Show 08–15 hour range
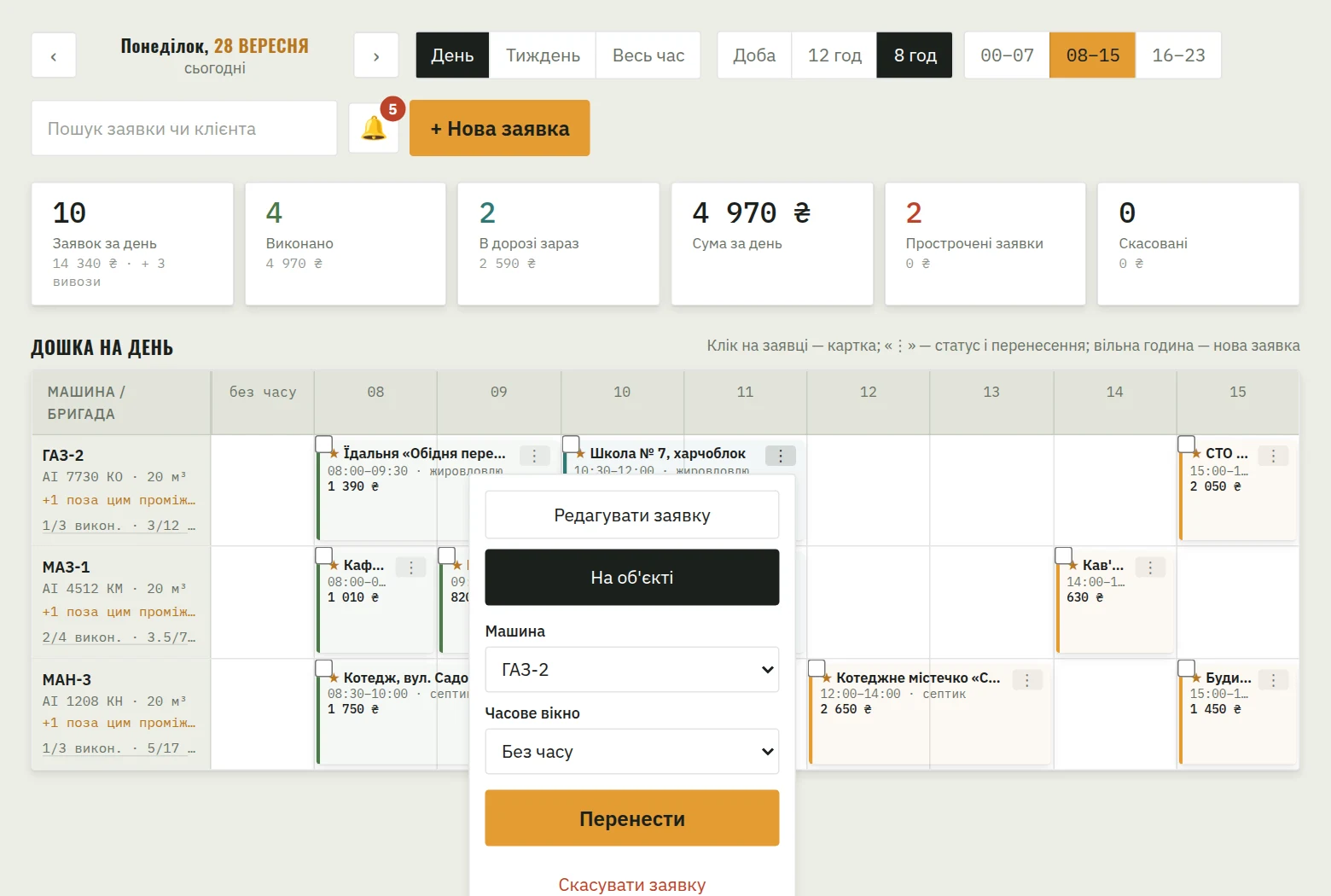Image resolution: width=1331 pixels, height=896 pixels. [x=1093, y=55]
